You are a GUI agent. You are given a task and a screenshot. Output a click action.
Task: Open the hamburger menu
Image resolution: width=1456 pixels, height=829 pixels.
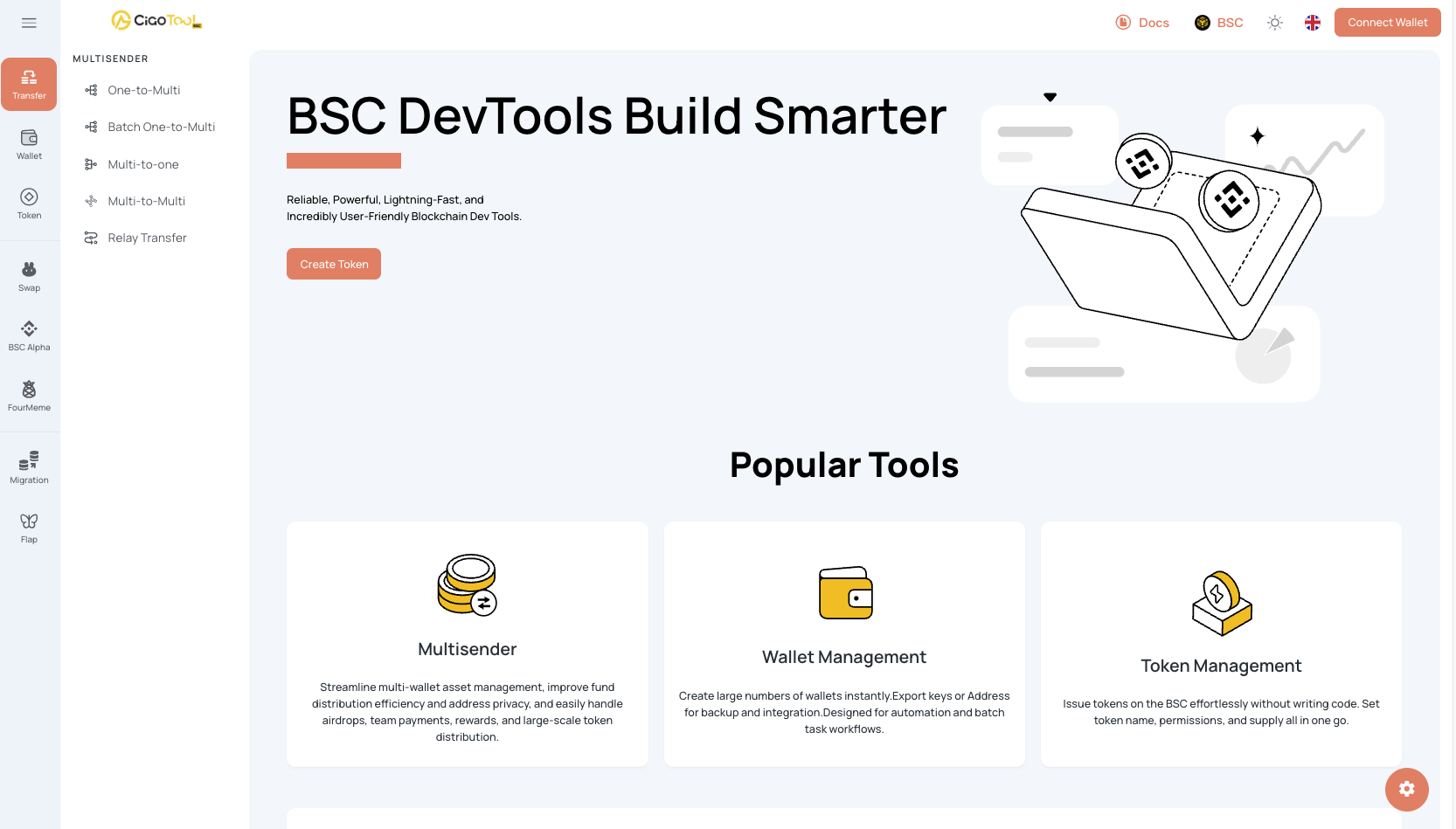click(x=29, y=23)
